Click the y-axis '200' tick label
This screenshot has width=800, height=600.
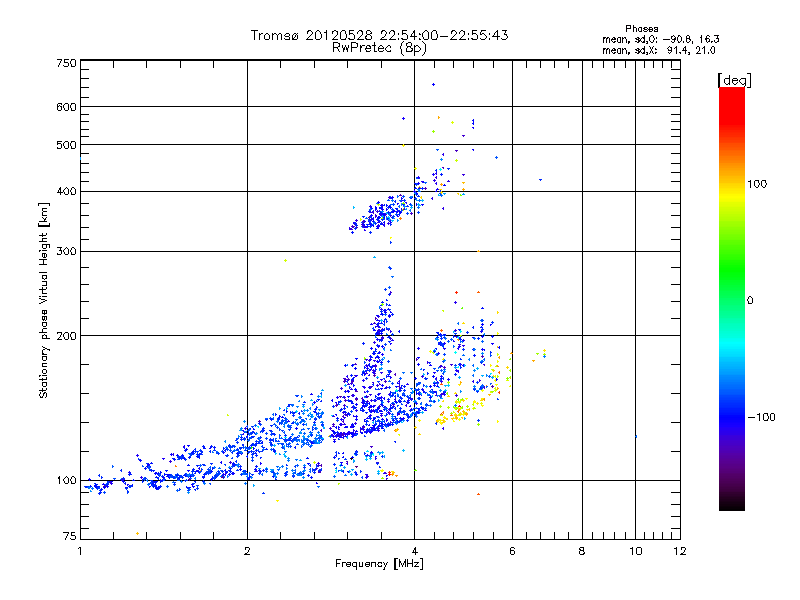coord(67,336)
